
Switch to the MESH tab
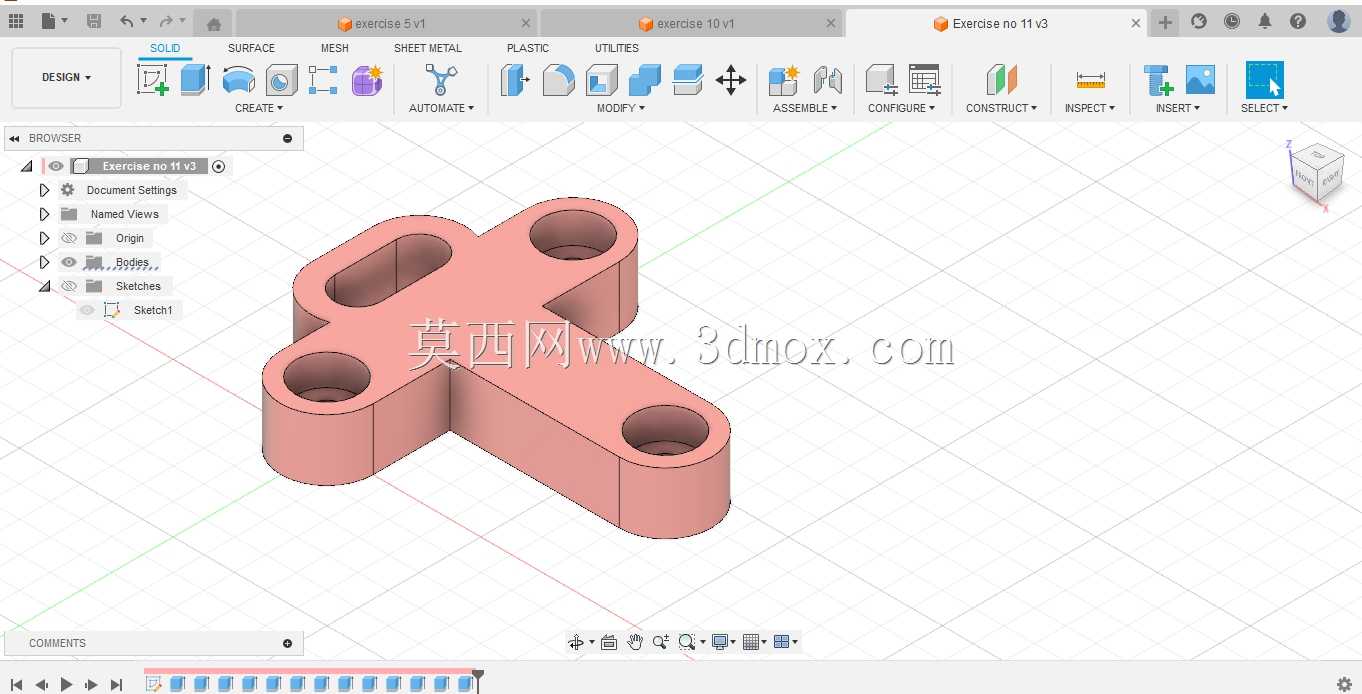335,48
